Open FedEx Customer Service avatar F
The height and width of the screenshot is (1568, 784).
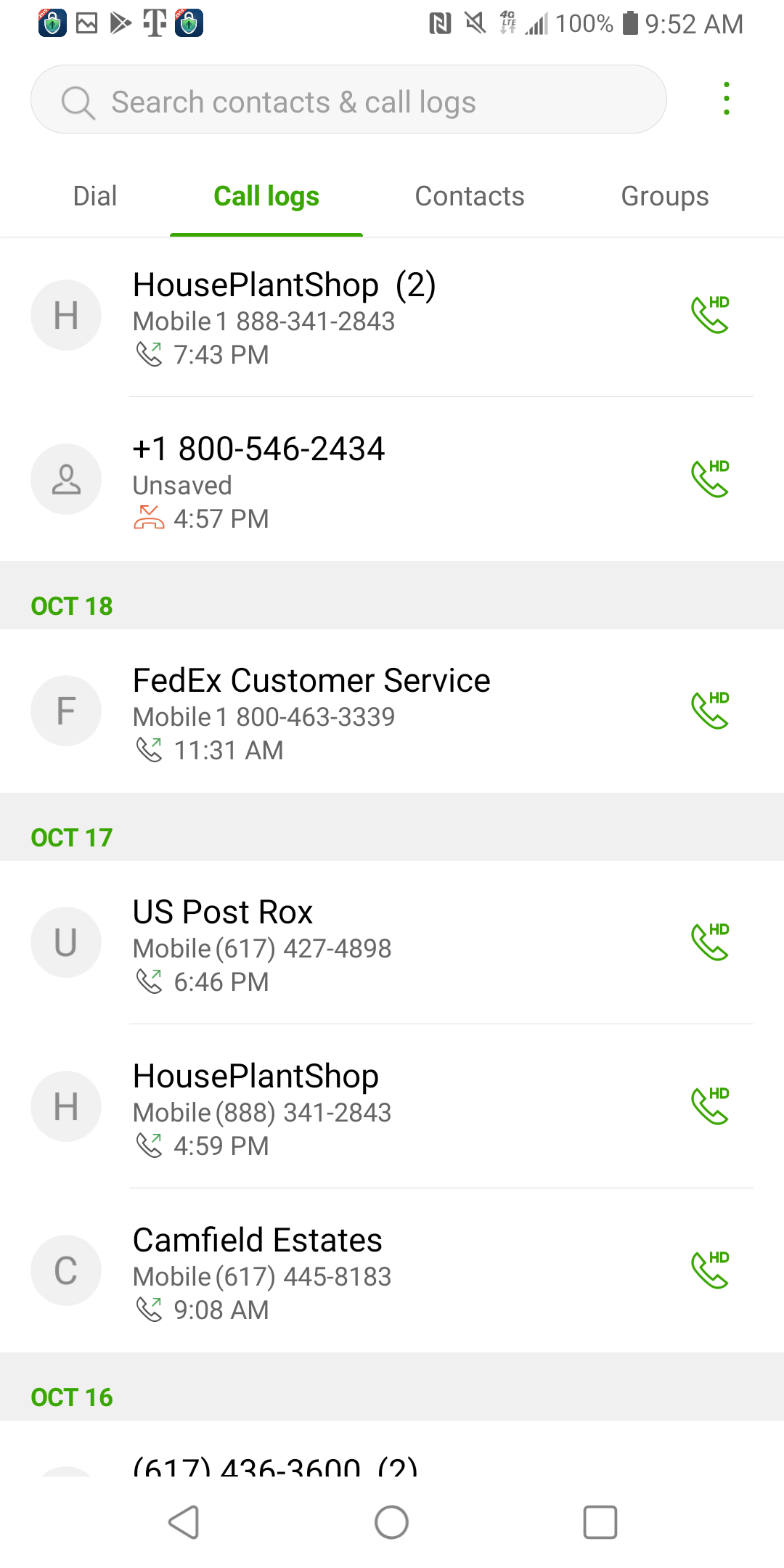(66, 711)
